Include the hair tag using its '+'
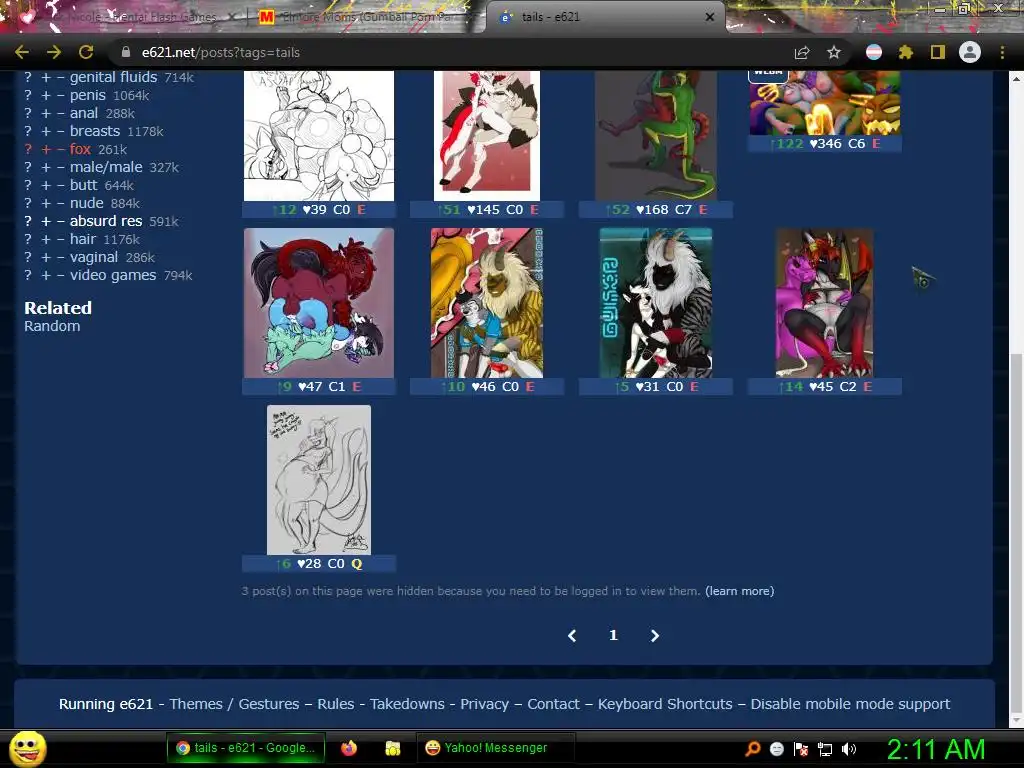The height and width of the screenshot is (768, 1024). [46, 240]
